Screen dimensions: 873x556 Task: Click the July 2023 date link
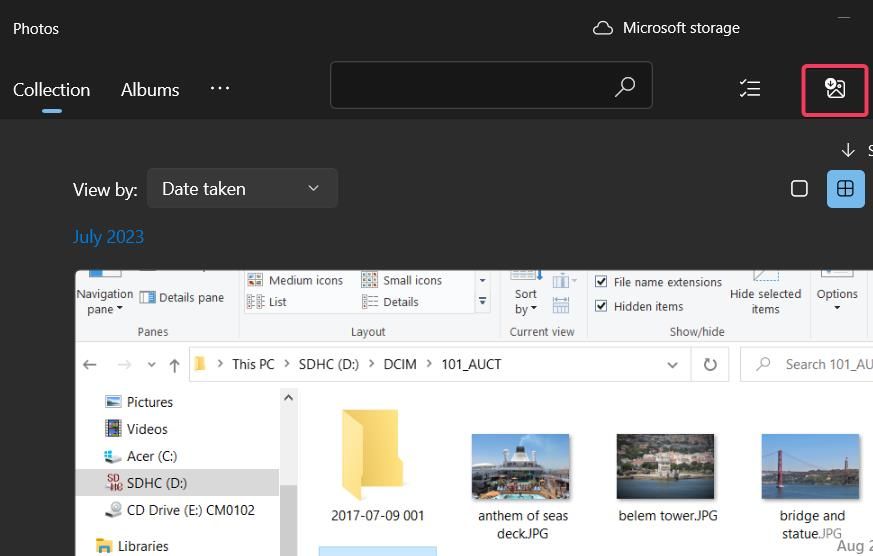[108, 237]
